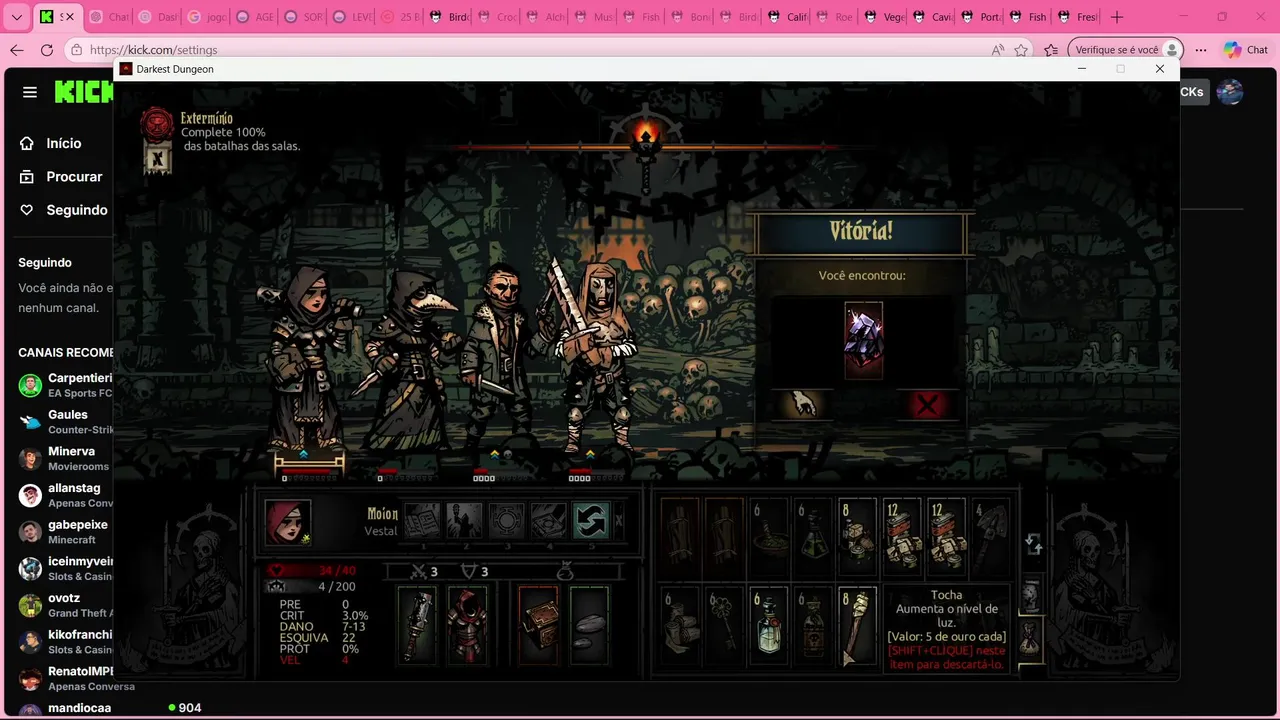The width and height of the screenshot is (1280, 720).
Task: Click the book chest trinket slot
Action: coord(540,625)
